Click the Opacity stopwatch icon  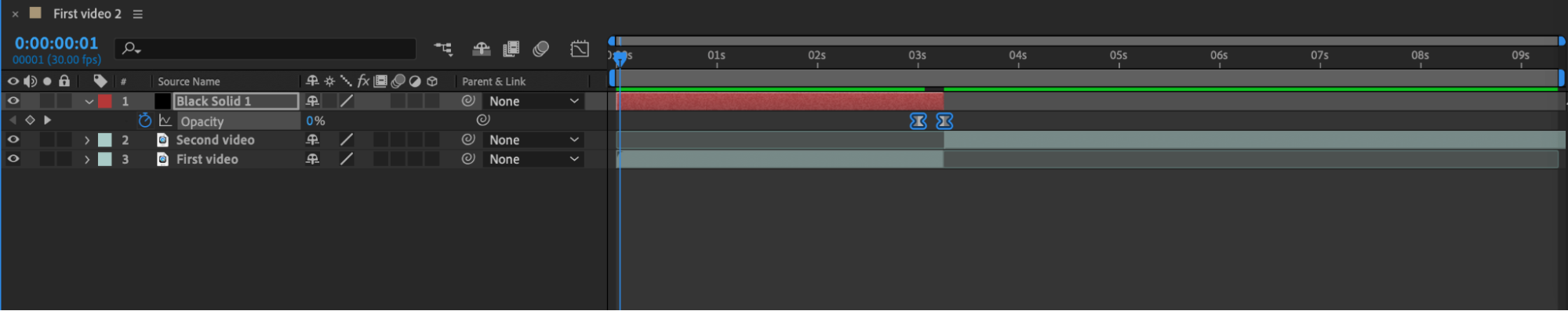144,121
